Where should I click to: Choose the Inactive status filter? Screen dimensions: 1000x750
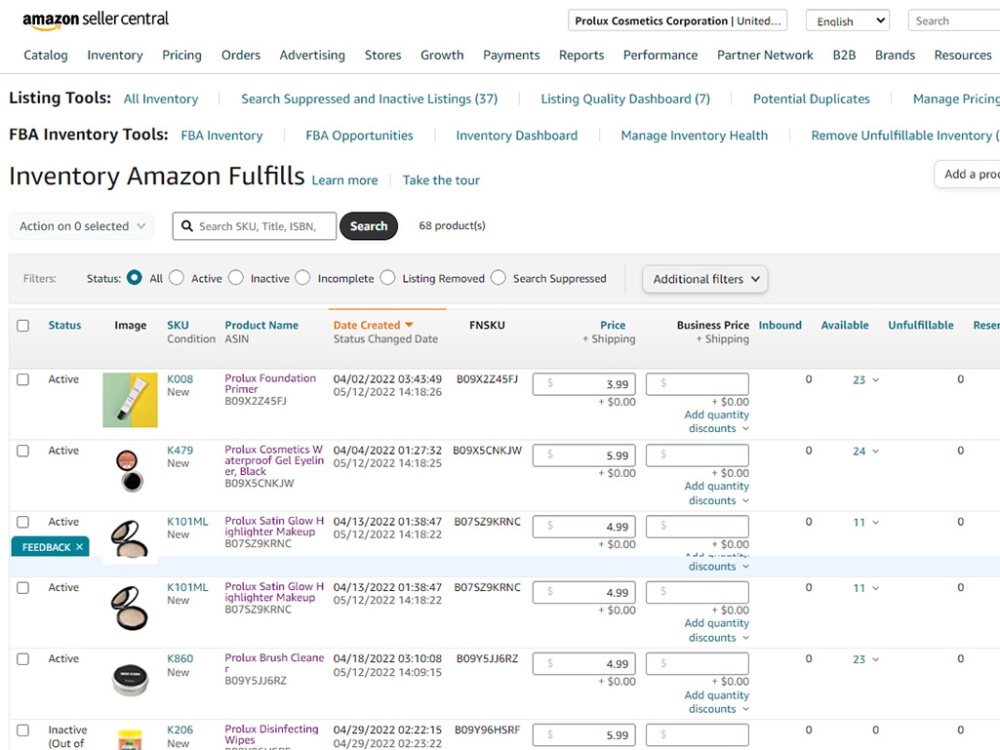[236, 277]
